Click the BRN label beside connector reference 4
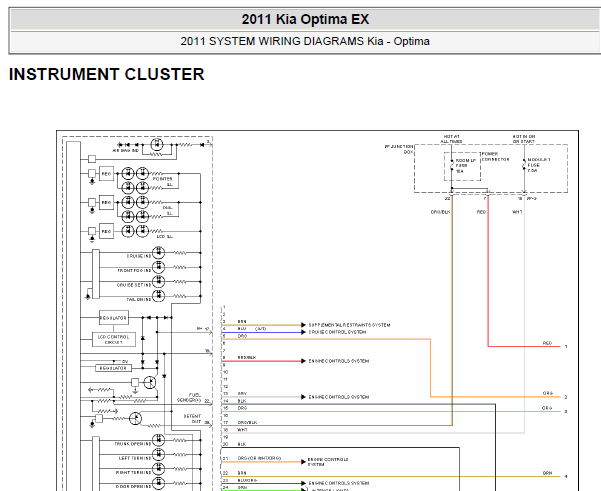This screenshot has height=491, width=601. [x=547, y=473]
